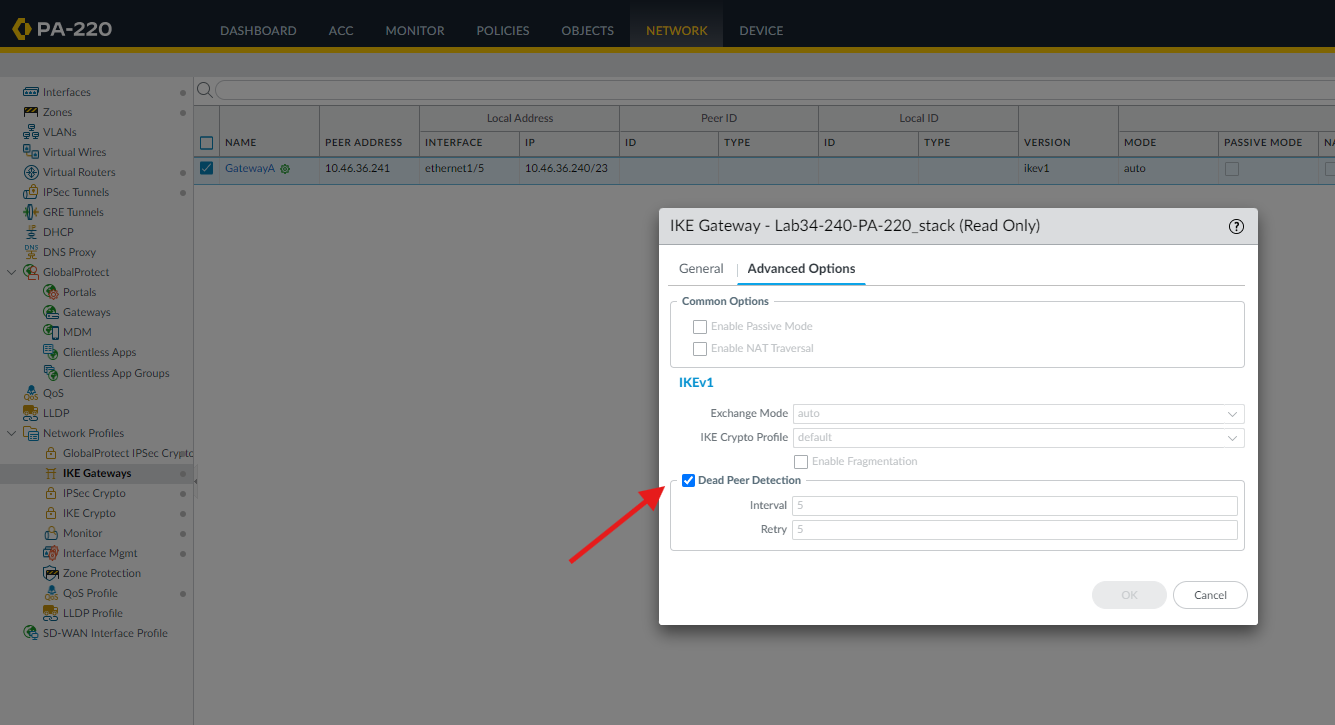Click the Interfaces icon in sidebar

[31, 92]
